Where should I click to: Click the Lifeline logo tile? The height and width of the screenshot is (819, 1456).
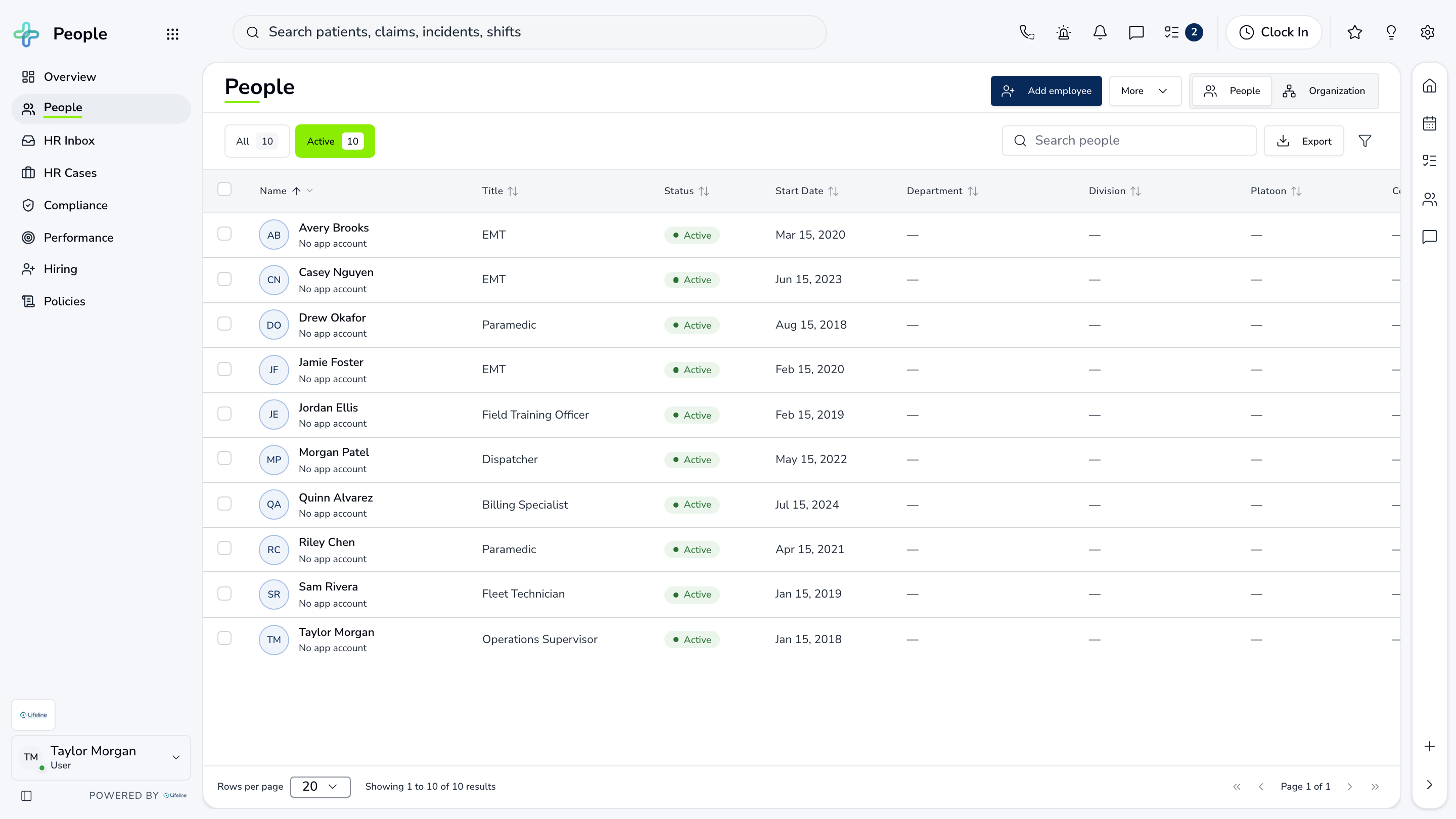33,715
